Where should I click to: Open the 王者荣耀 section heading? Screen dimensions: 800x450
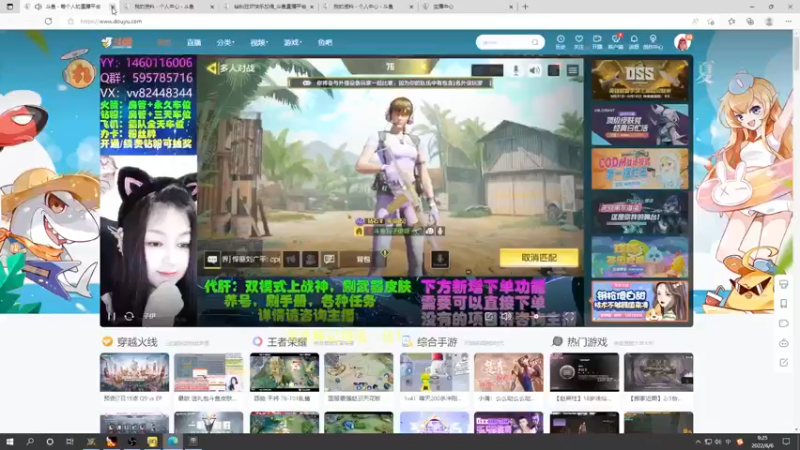287,342
